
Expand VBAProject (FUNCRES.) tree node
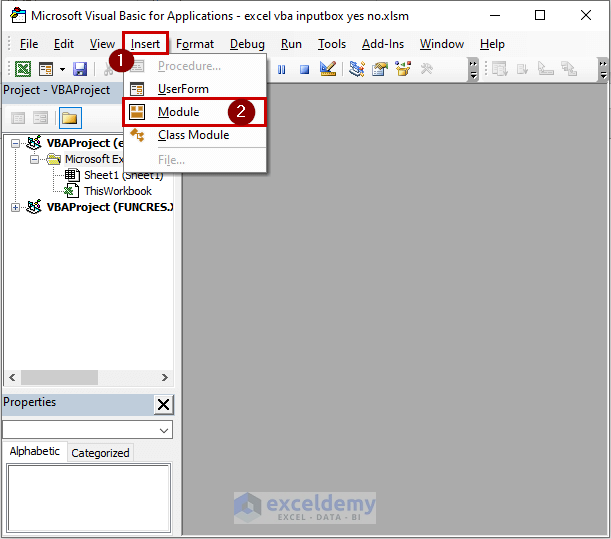point(15,207)
